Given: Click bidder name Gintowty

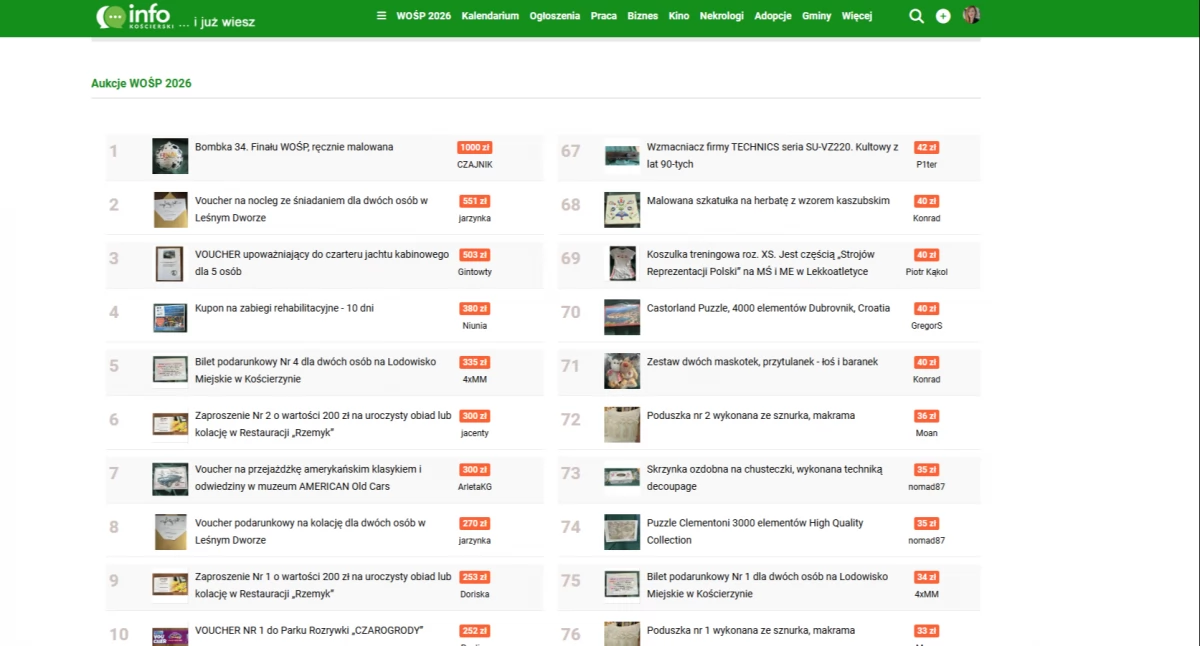Looking at the screenshot, I should tap(475, 272).
